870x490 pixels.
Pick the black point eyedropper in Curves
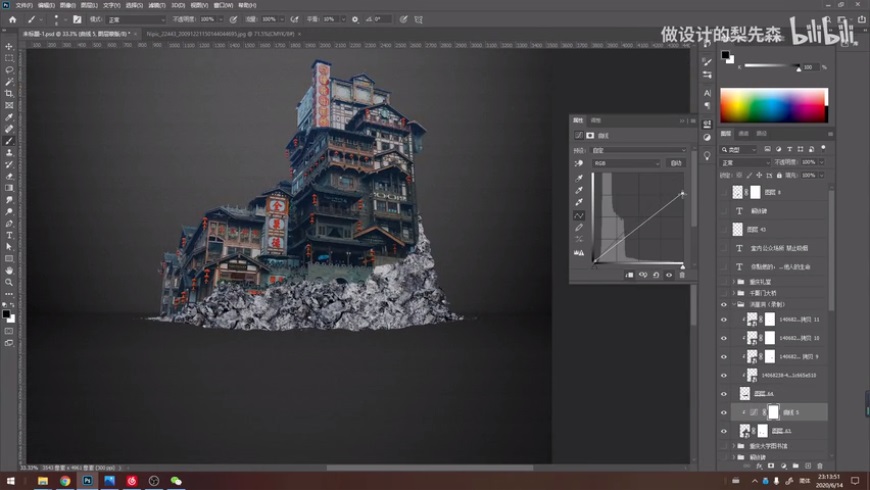tap(579, 178)
